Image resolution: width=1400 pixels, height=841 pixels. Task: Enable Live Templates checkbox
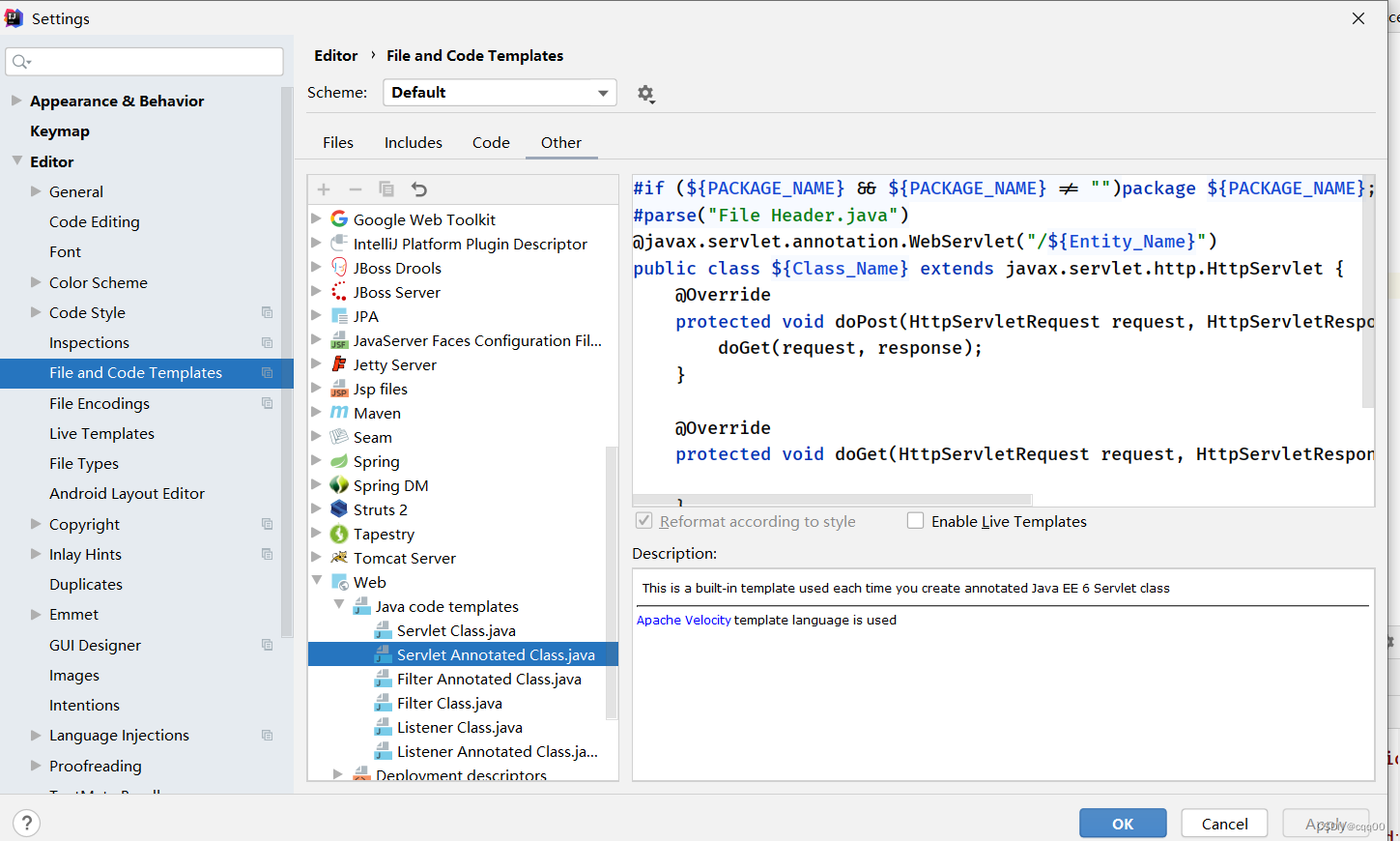tap(915, 521)
